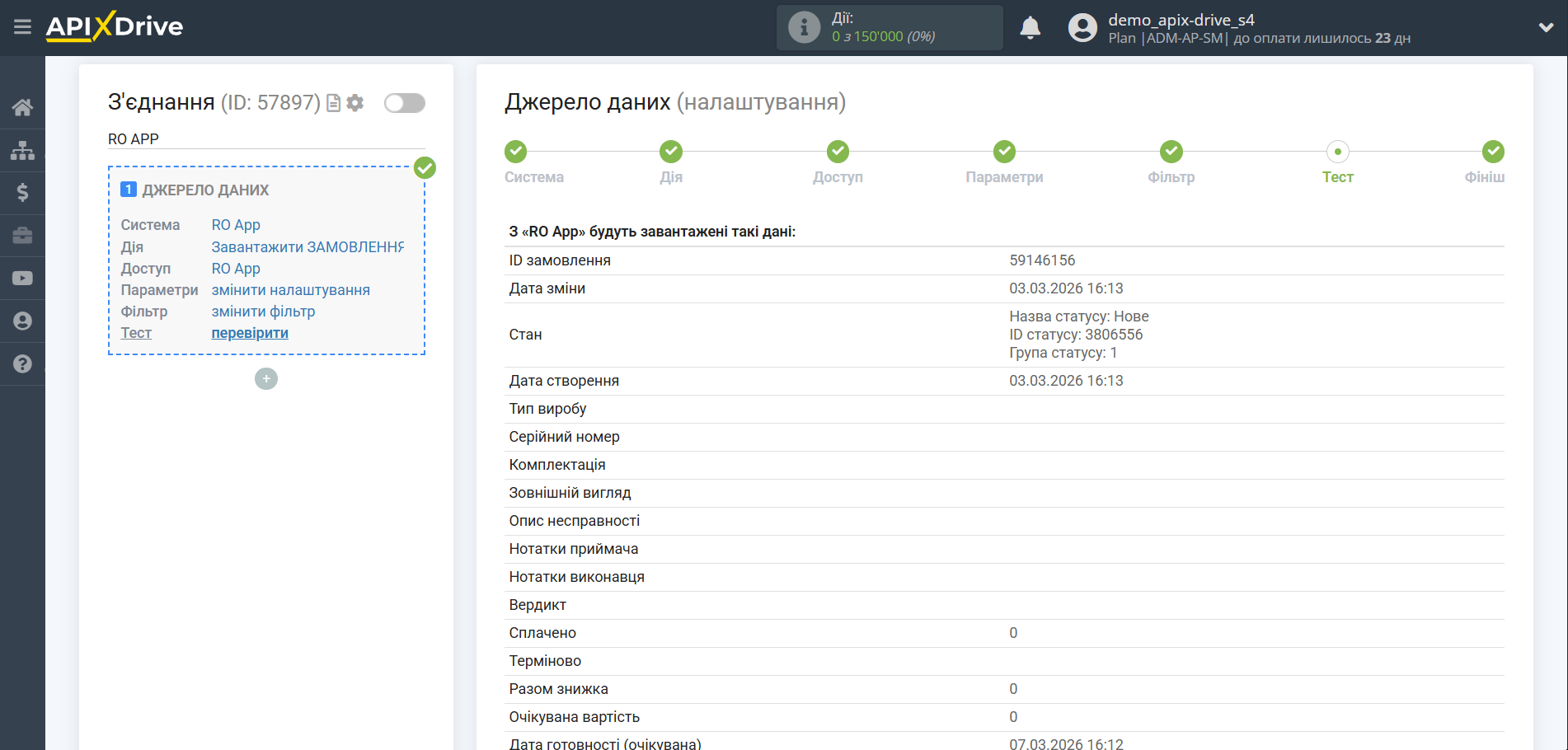The width and height of the screenshot is (1568, 750).
Task: Switch to the Фільтр step
Action: [x=1171, y=162]
